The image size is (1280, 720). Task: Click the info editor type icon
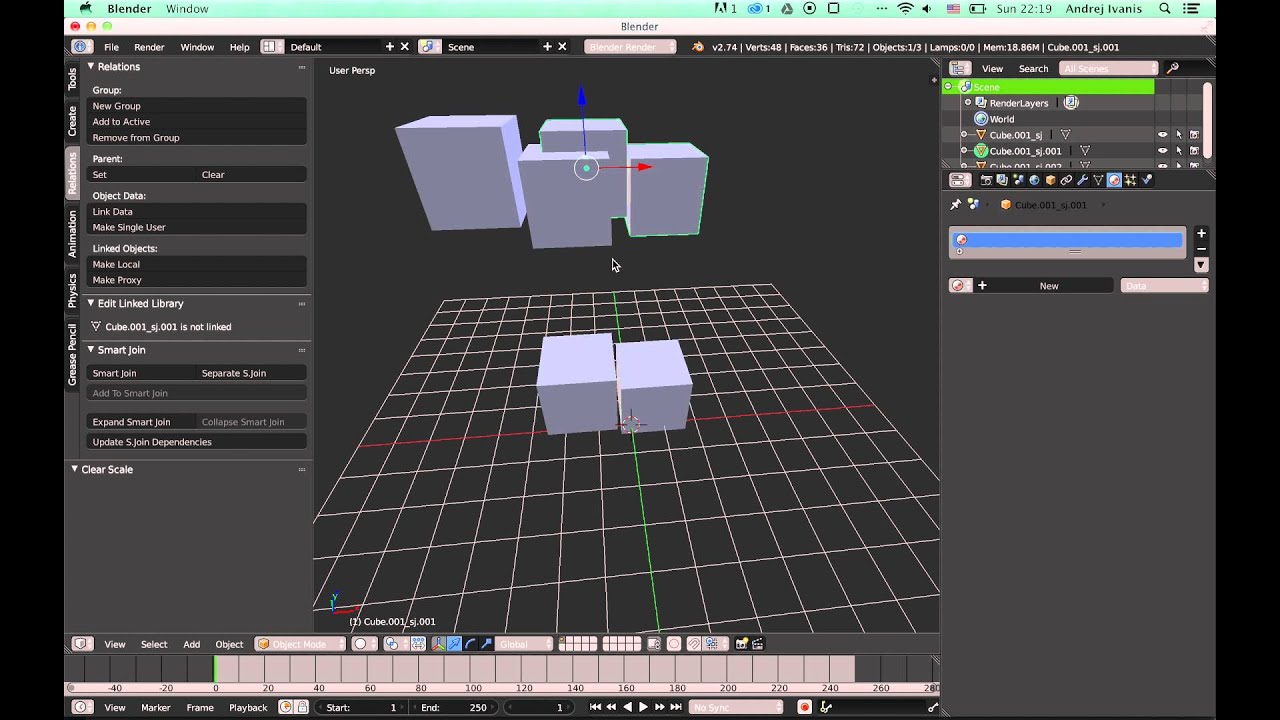81,46
